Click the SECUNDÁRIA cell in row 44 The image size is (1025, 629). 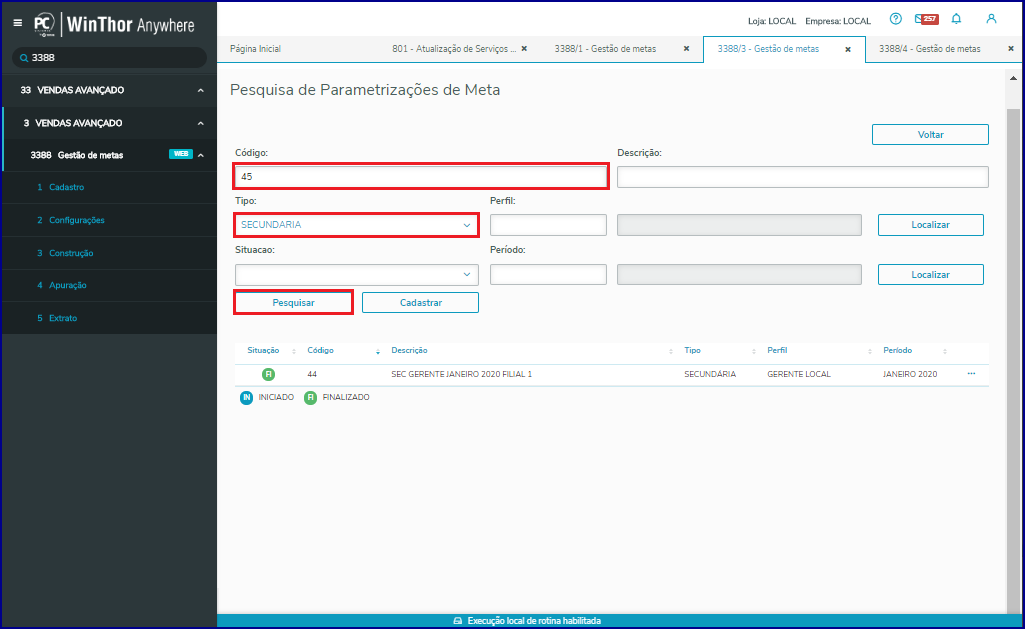[710, 375]
